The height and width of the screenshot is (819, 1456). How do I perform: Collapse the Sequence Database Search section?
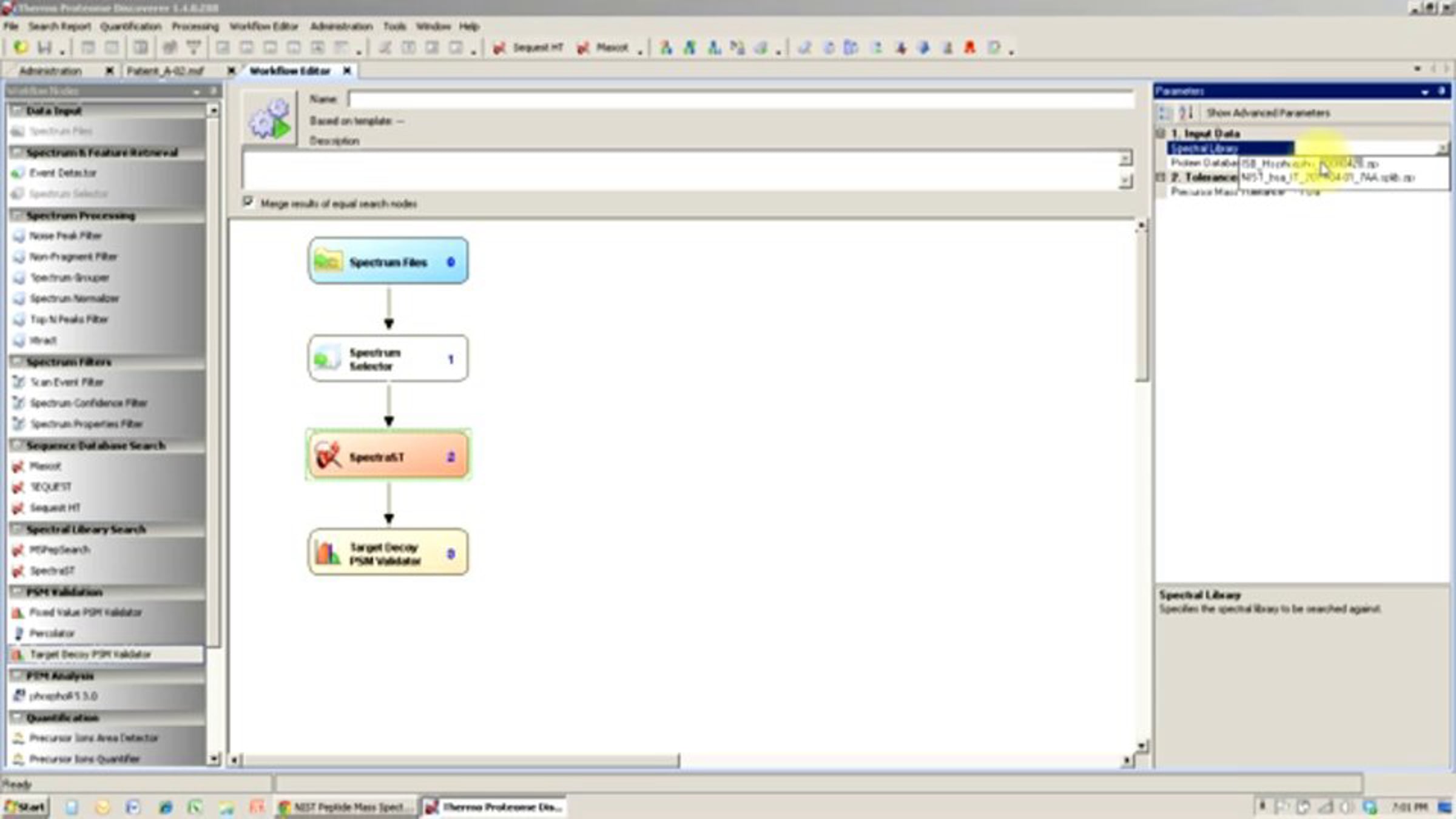16,445
